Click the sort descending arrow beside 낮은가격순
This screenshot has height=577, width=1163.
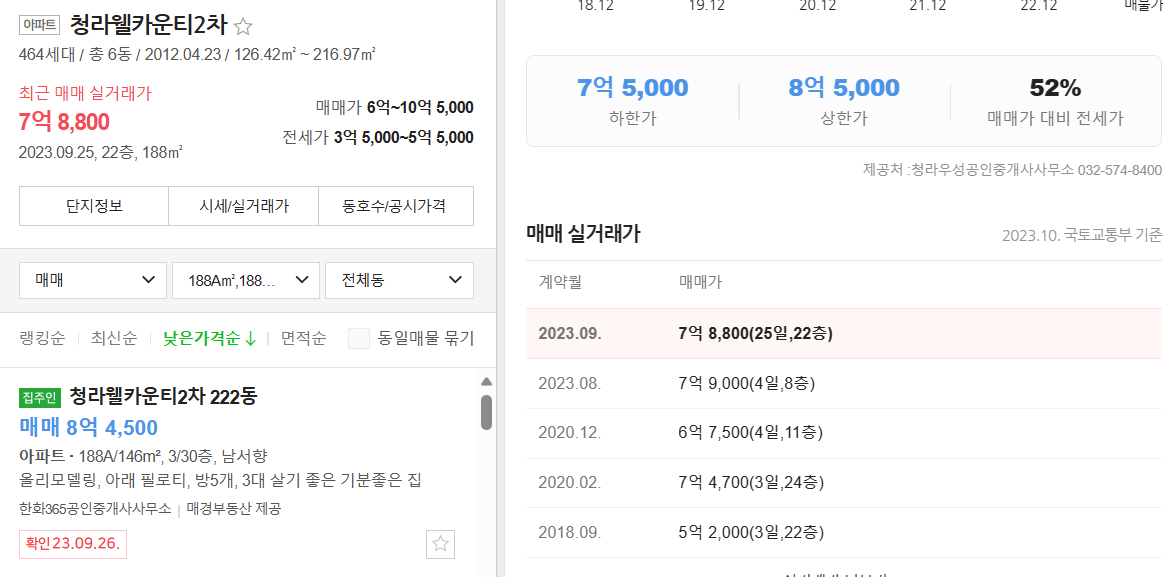[247, 338]
